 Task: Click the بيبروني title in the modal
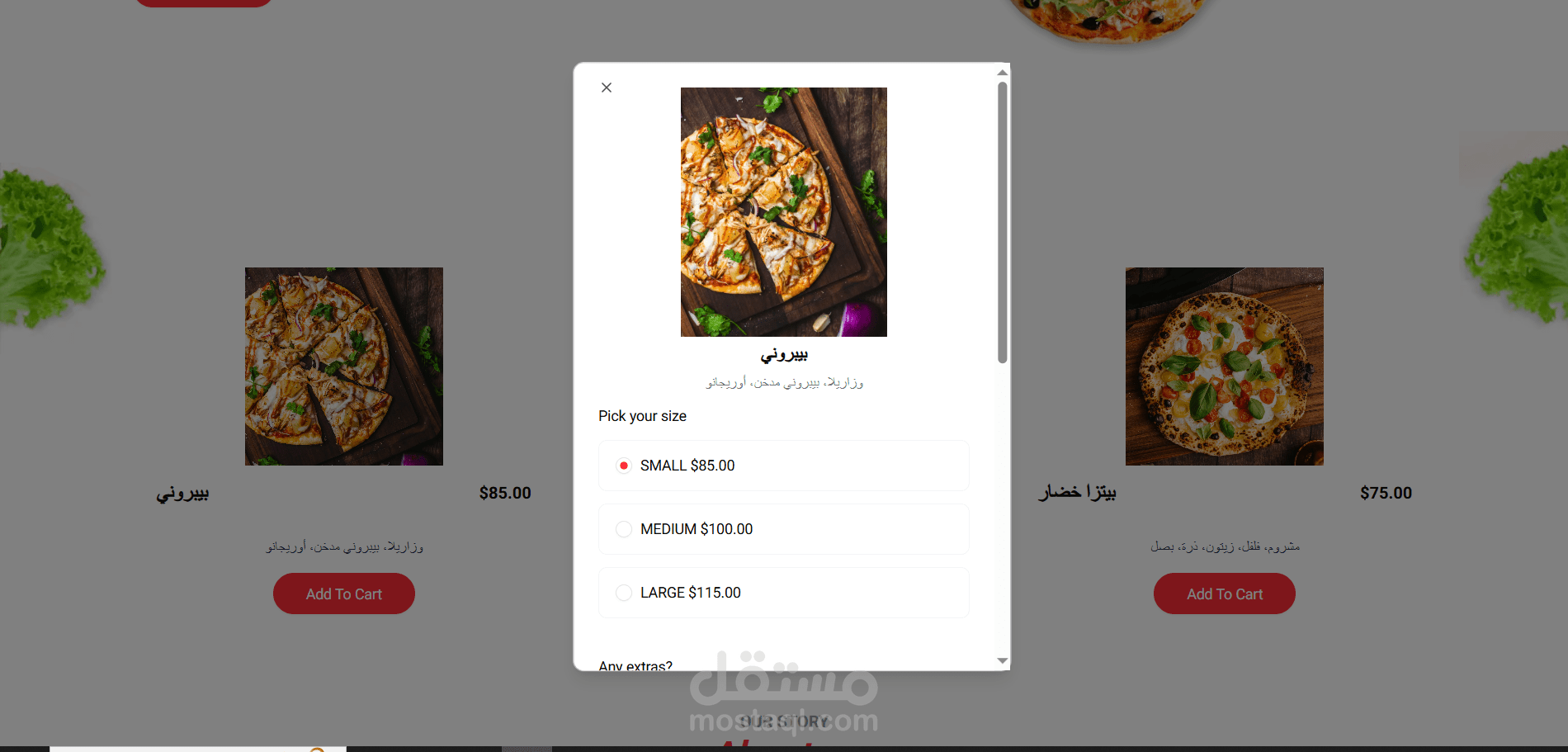coord(784,355)
